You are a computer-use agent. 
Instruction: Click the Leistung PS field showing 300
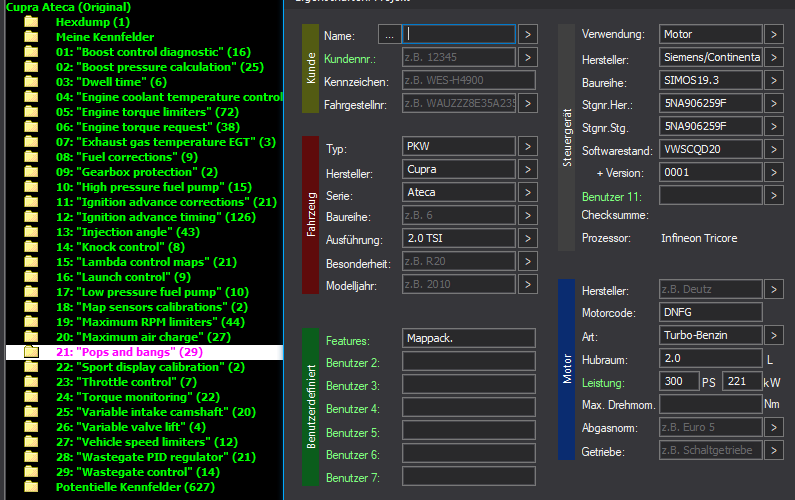[679, 381]
